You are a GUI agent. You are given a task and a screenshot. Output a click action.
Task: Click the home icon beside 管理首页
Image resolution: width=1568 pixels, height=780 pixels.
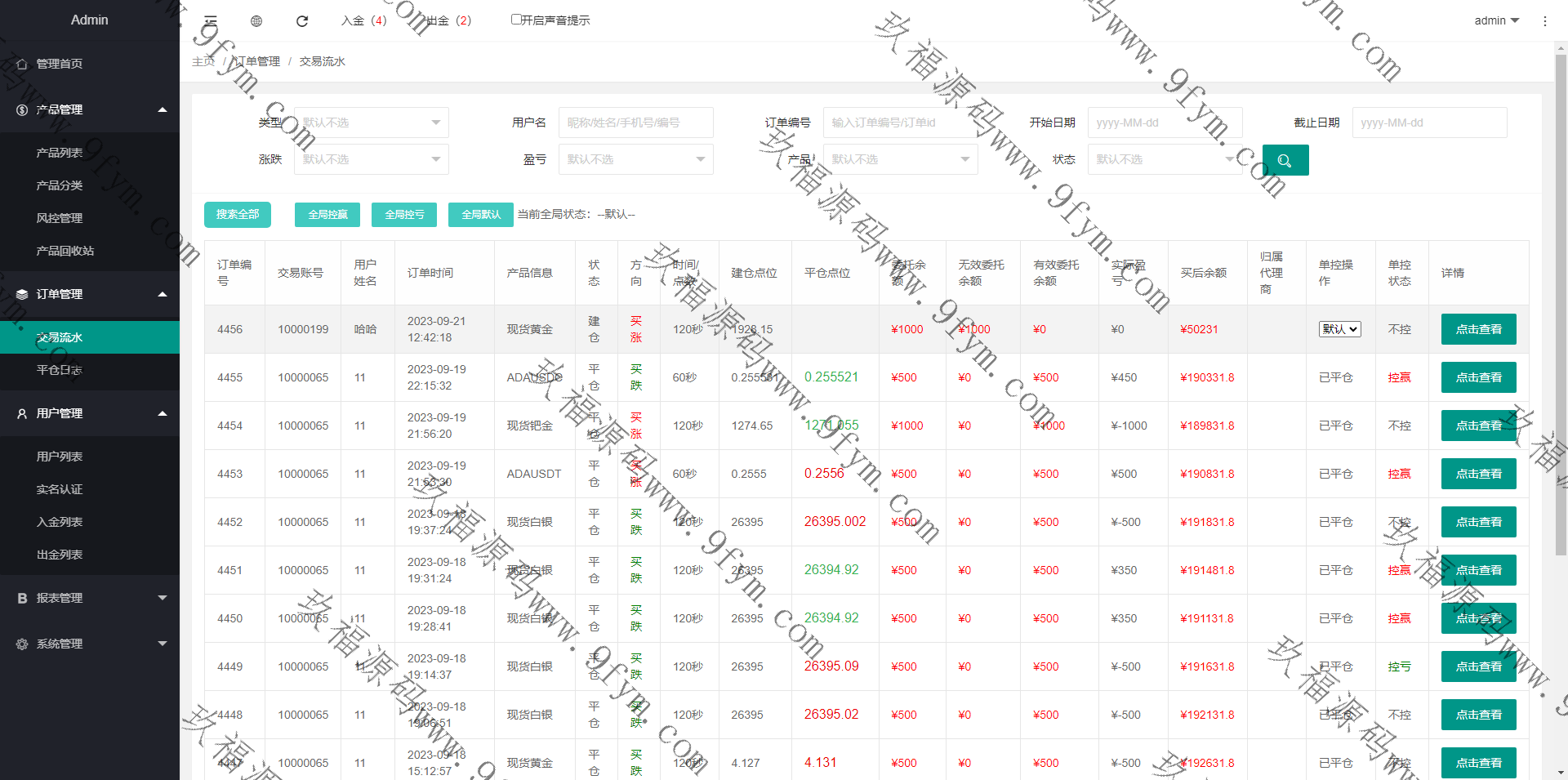(x=22, y=64)
